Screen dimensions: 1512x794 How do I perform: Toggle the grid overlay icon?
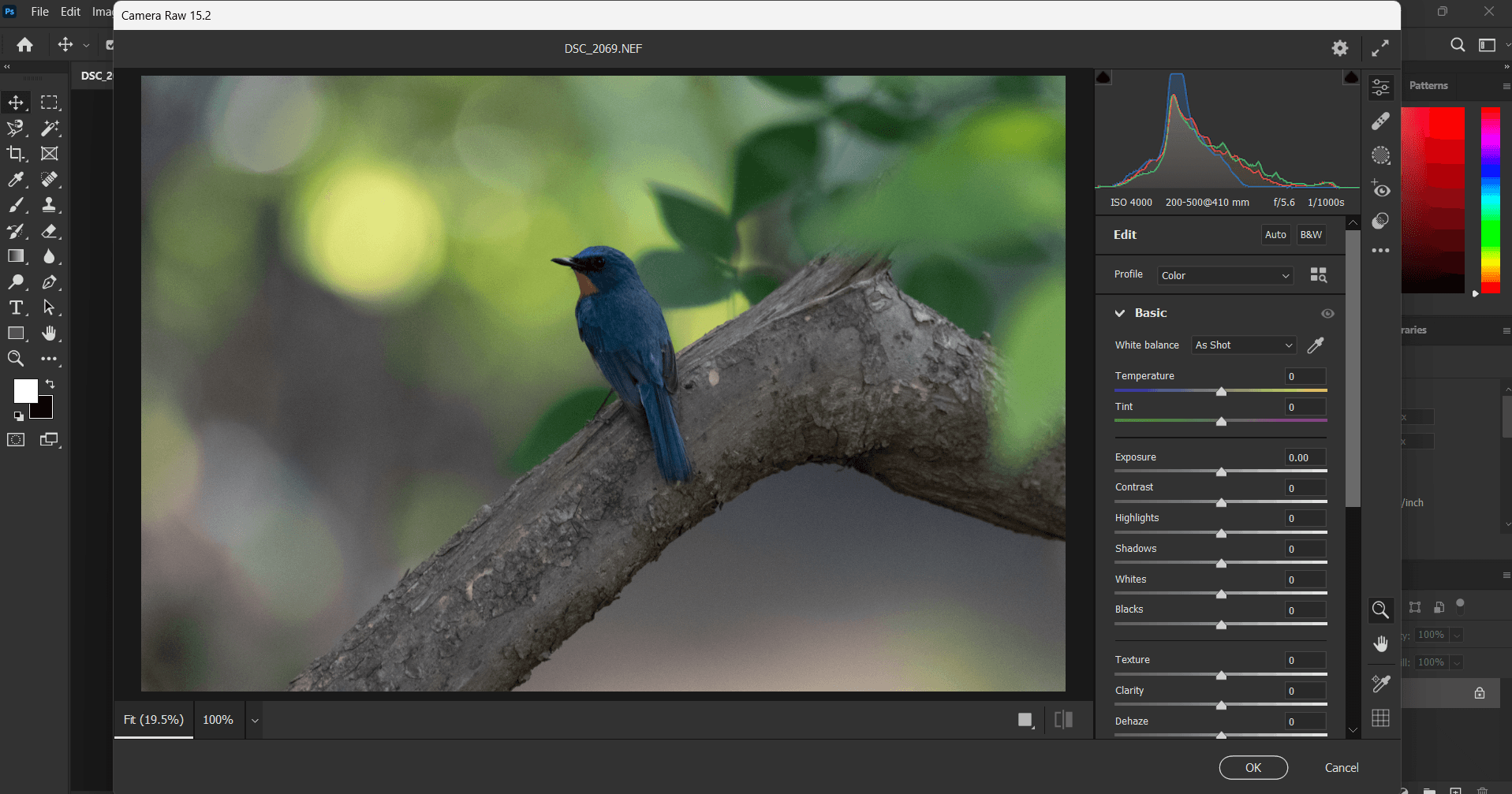coord(1380,718)
